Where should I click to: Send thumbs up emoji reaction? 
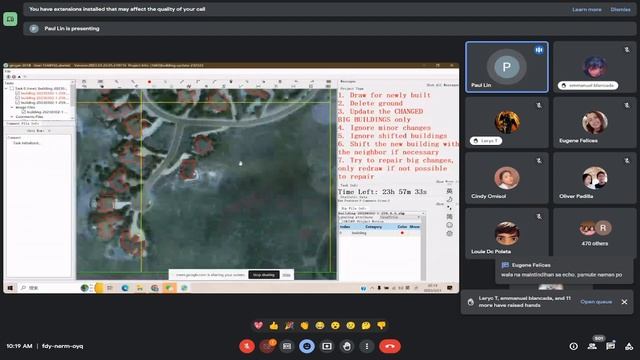[274, 325]
